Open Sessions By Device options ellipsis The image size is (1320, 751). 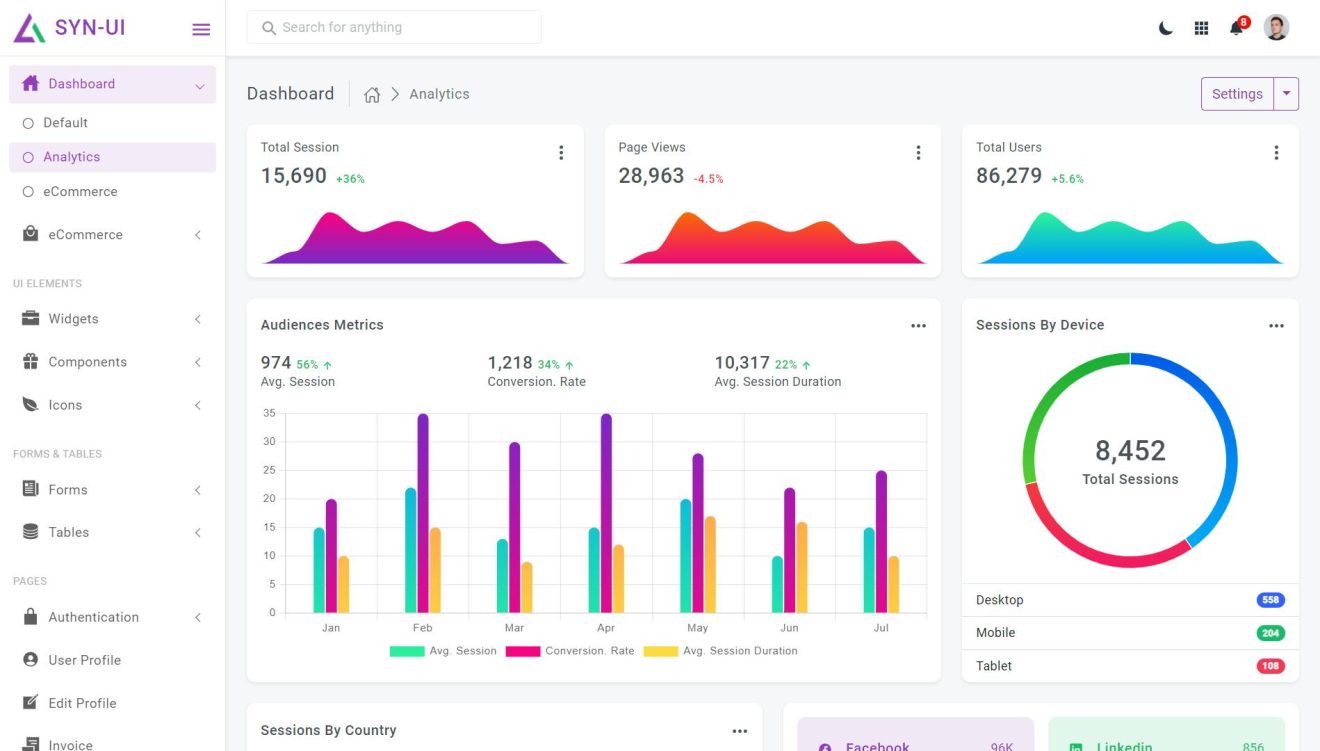tap(1276, 325)
